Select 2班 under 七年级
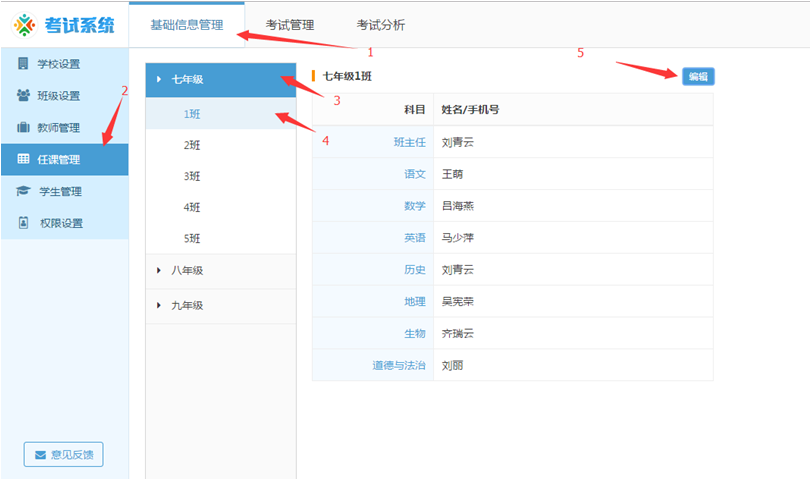Image resolution: width=811 pixels, height=480 pixels. (x=221, y=145)
